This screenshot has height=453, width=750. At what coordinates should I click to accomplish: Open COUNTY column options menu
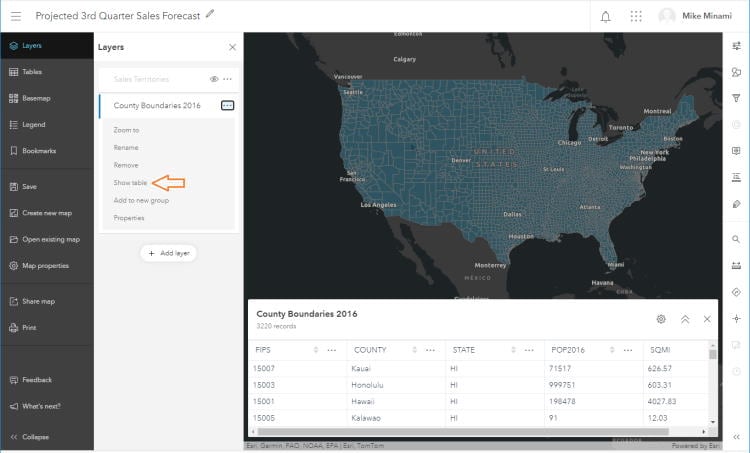point(430,350)
